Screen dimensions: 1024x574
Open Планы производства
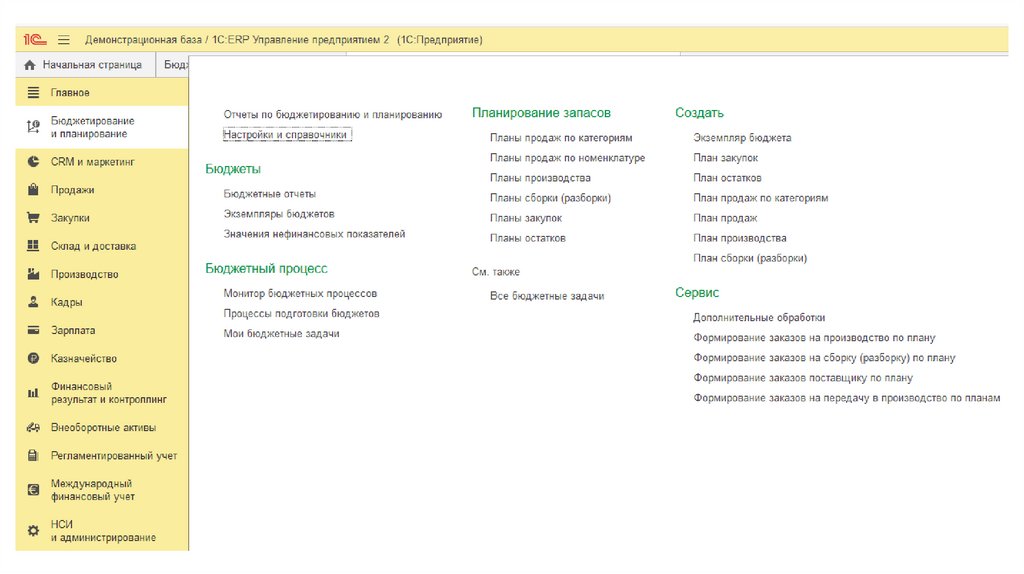tap(540, 178)
